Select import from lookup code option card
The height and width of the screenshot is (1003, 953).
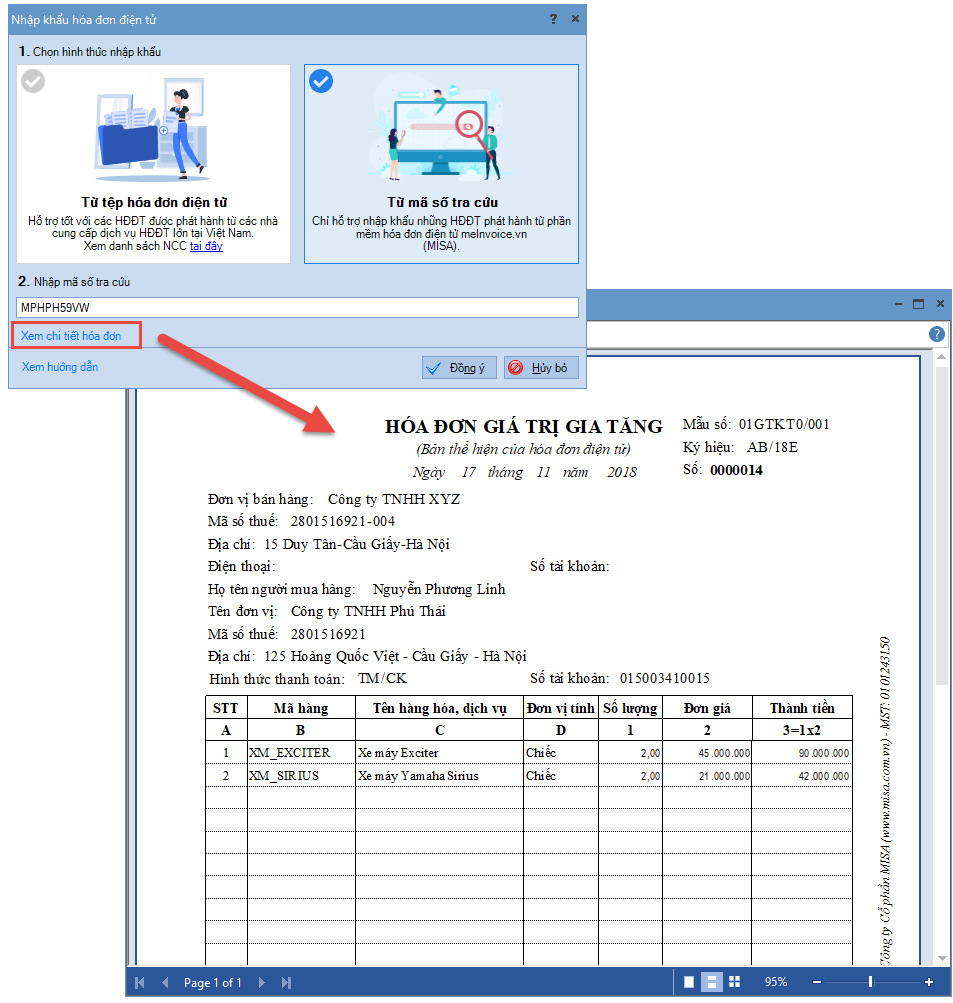[441, 164]
